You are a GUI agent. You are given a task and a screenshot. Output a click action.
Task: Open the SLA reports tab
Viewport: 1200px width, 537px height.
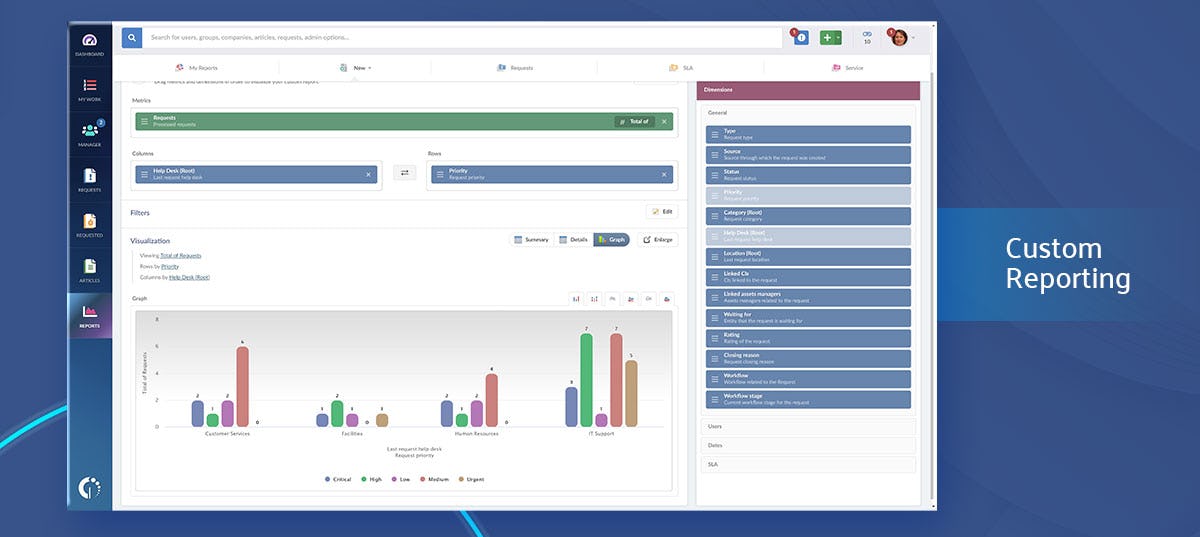click(681, 68)
